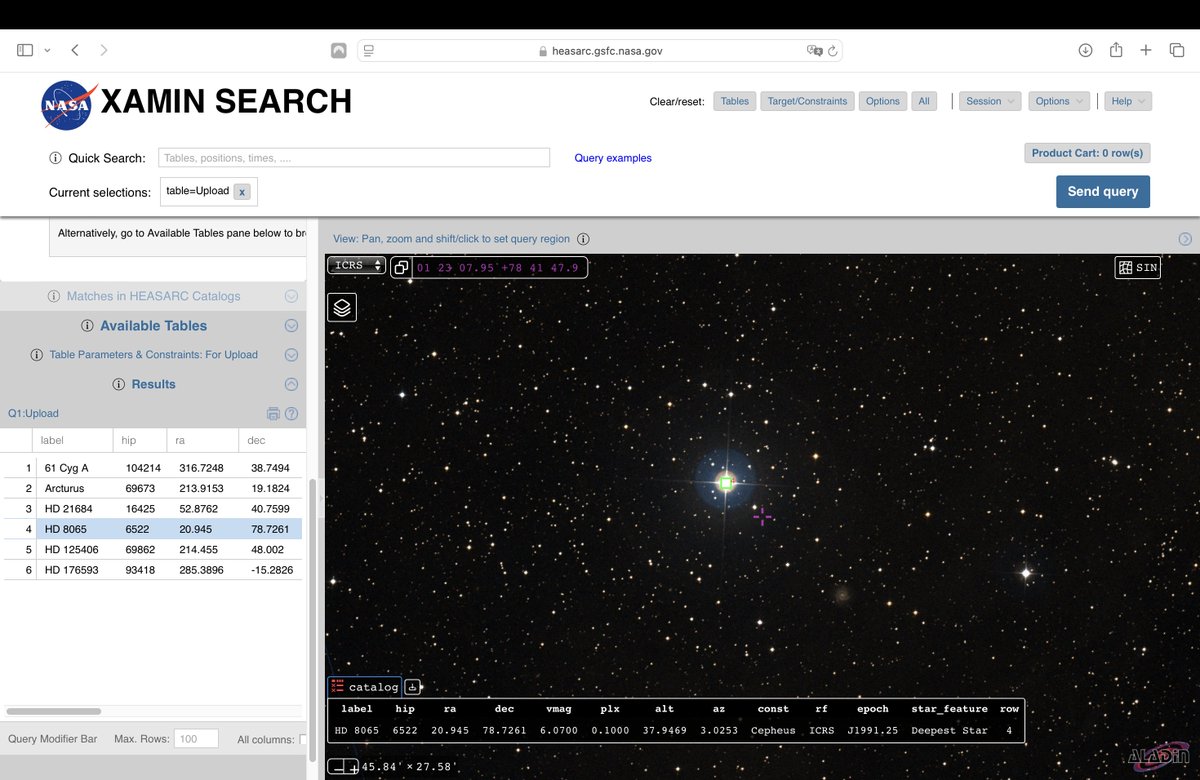Image resolution: width=1200 pixels, height=780 pixels.
Task: Open Quick Search info icon
Action: [55, 158]
